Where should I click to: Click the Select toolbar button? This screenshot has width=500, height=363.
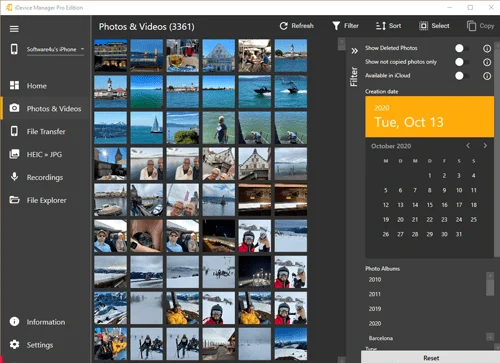pos(434,26)
